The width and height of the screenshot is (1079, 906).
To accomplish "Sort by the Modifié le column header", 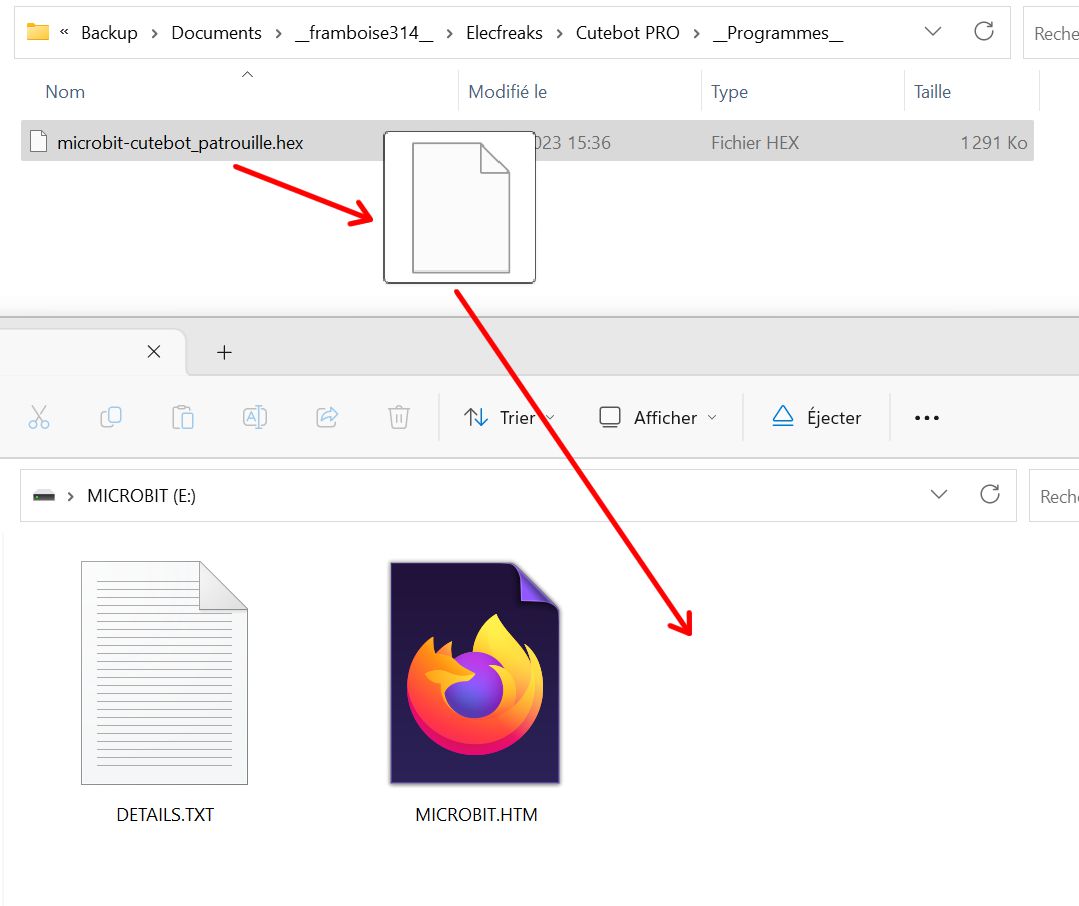I will click(507, 91).
